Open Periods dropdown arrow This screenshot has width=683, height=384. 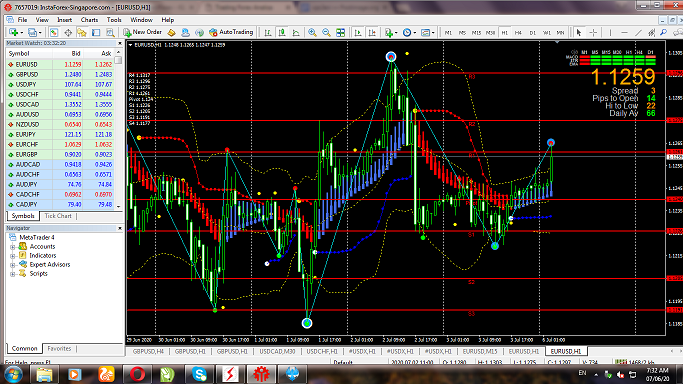(414, 33)
